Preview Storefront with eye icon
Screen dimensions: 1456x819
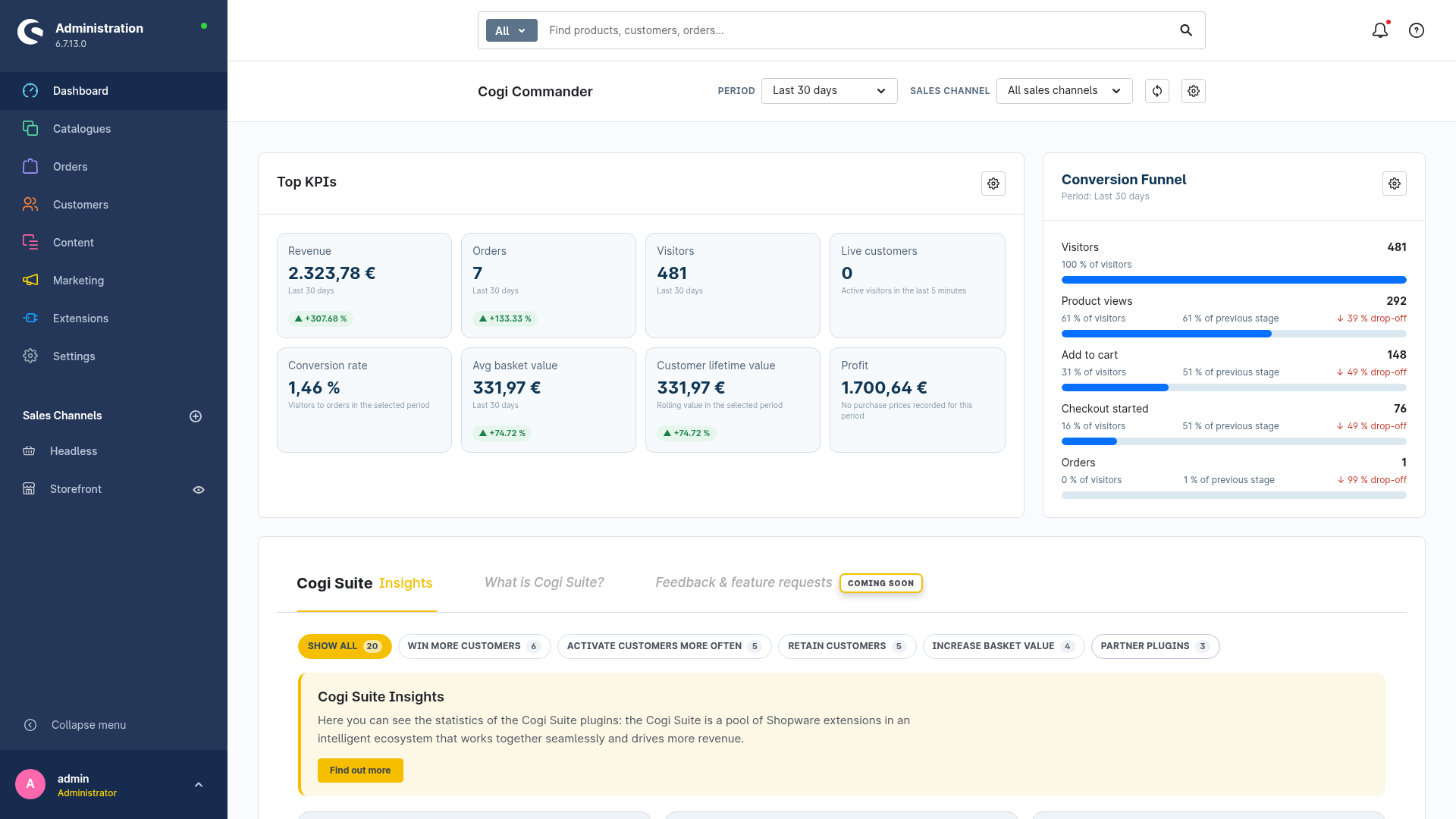tap(199, 490)
